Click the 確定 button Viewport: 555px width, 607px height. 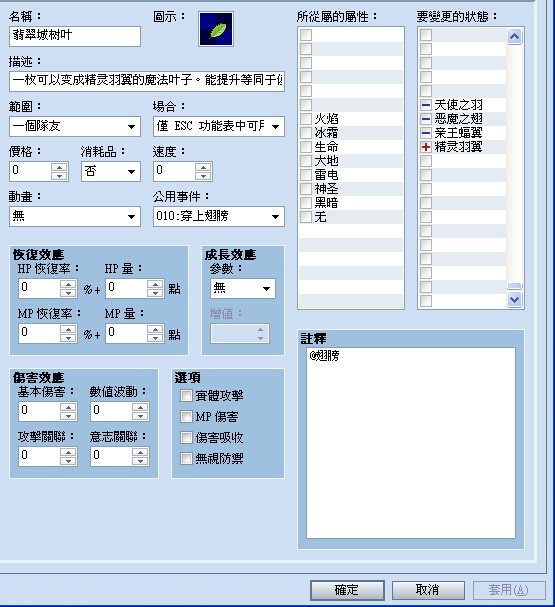pyautogui.click(x=347, y=590)
